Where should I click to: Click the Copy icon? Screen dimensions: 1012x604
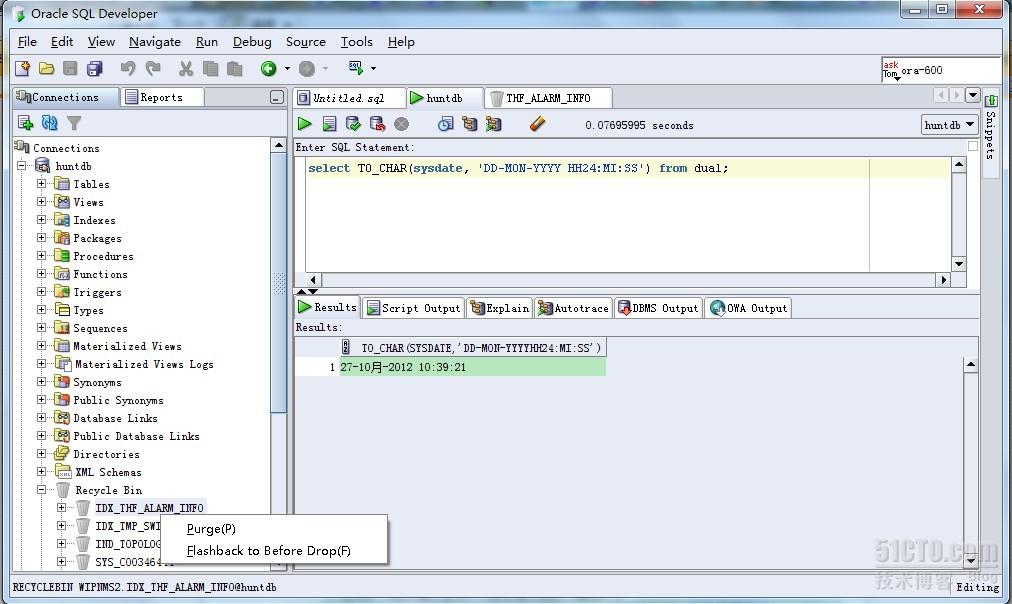click(x=210, y=68)
